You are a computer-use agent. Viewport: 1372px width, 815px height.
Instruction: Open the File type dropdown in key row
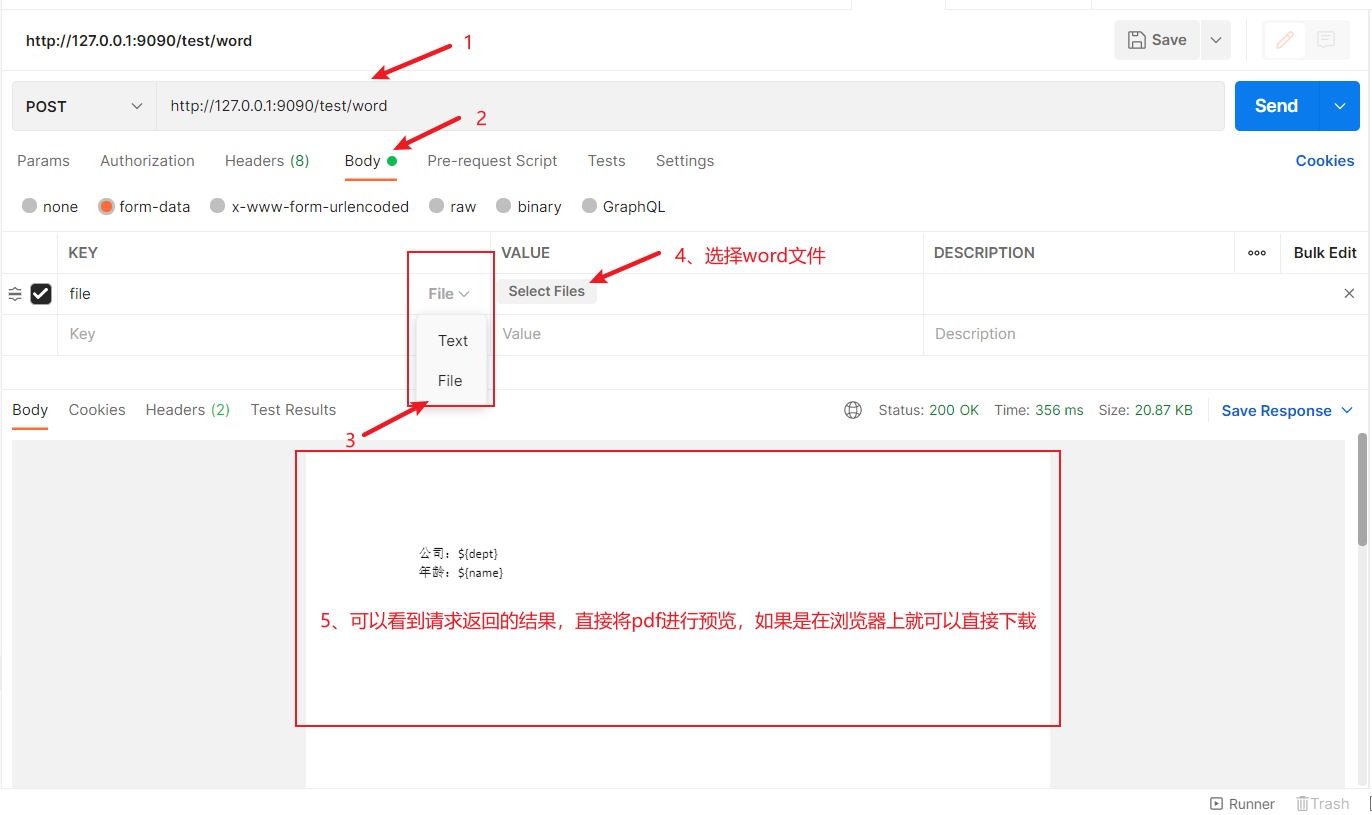449,294
